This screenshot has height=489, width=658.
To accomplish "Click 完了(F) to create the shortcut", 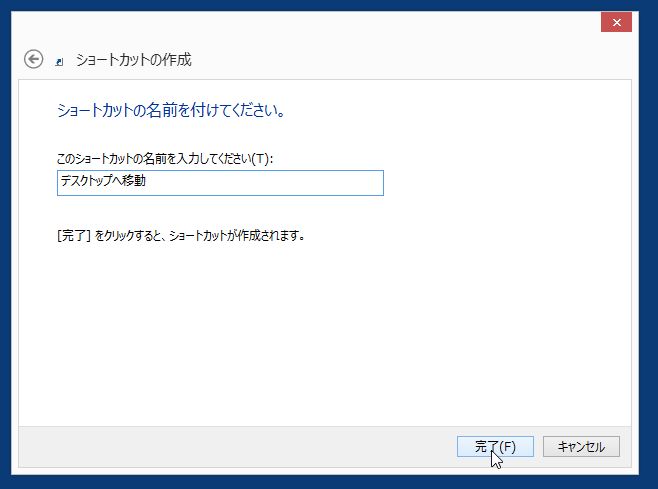I will [x=495, y=446].
